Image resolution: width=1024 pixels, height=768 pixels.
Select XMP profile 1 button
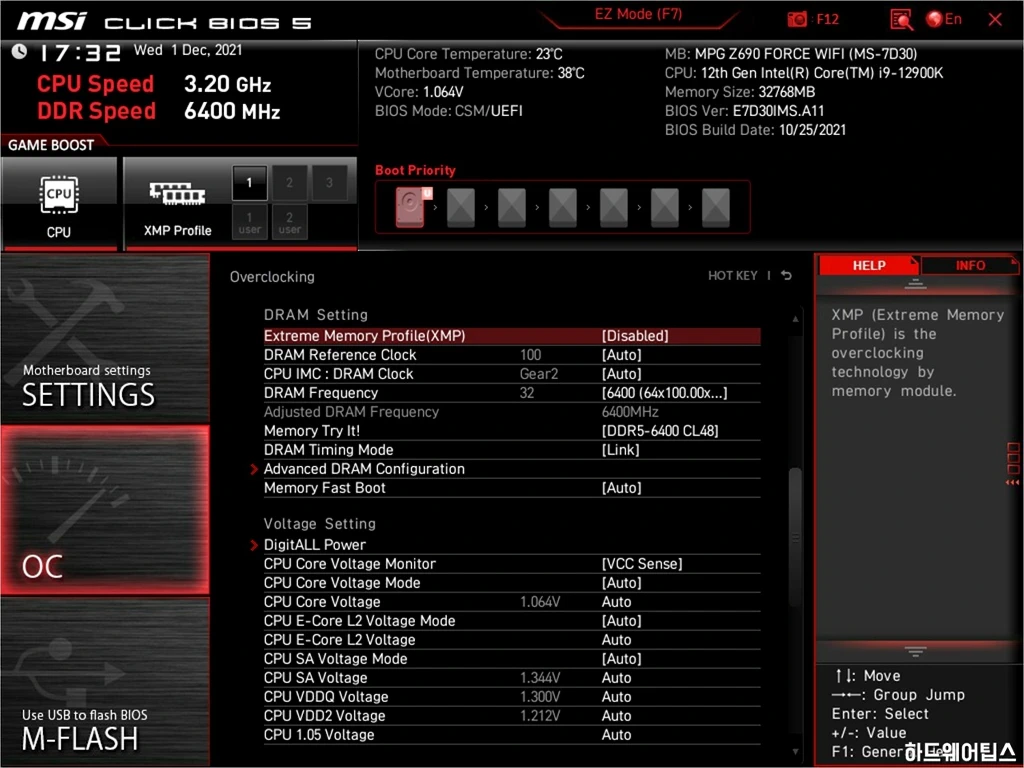click(249, 183)
